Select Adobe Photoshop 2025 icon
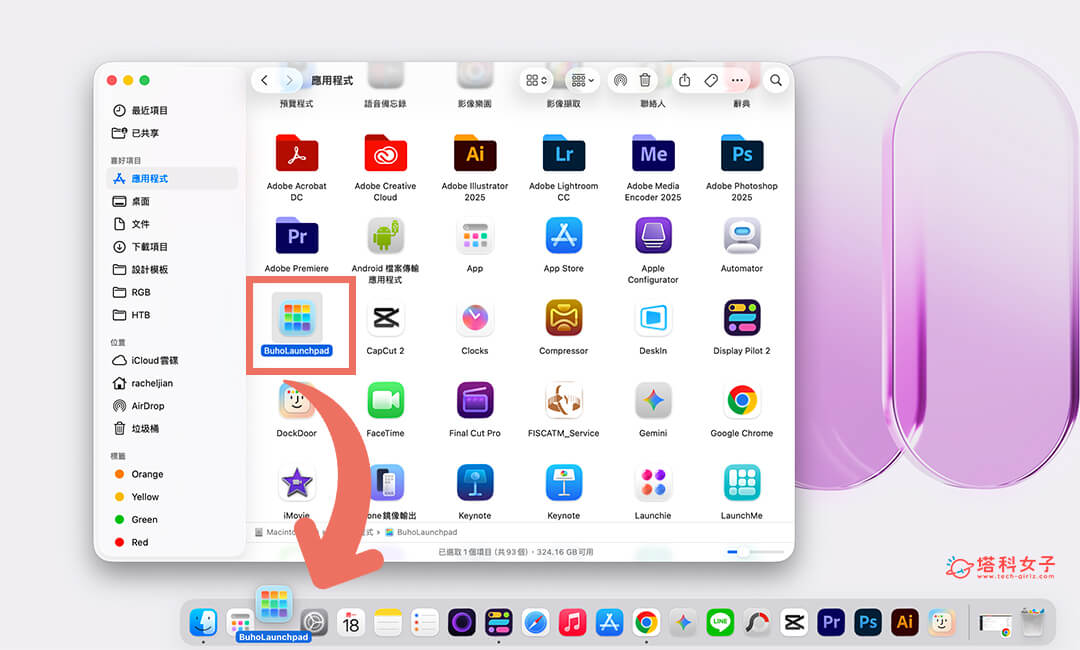The width and height of the screenshot is (1080, 650). [x=742, y=153]
